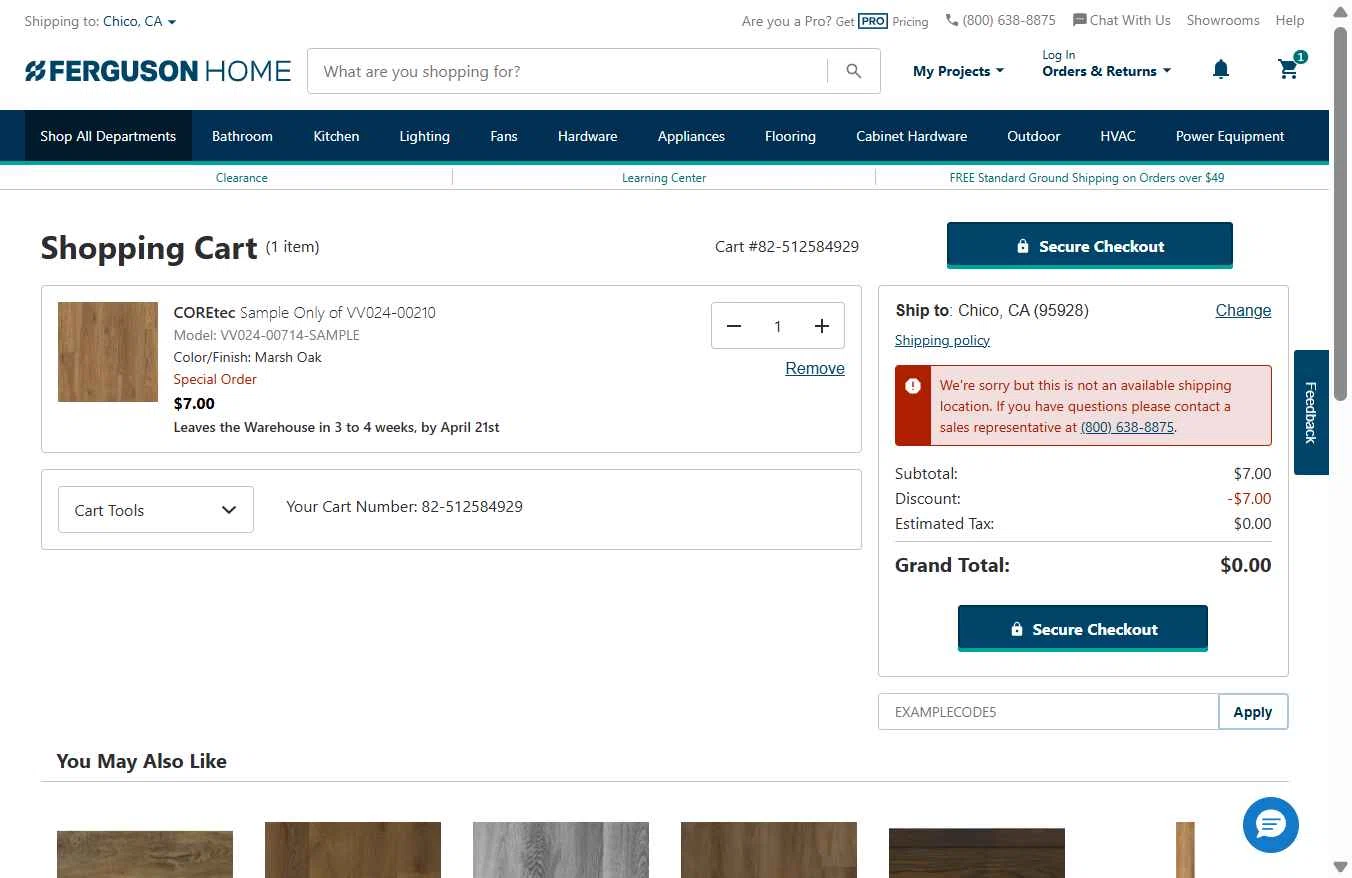Focus the What are you shopping for search box

(x=568, y=71)
